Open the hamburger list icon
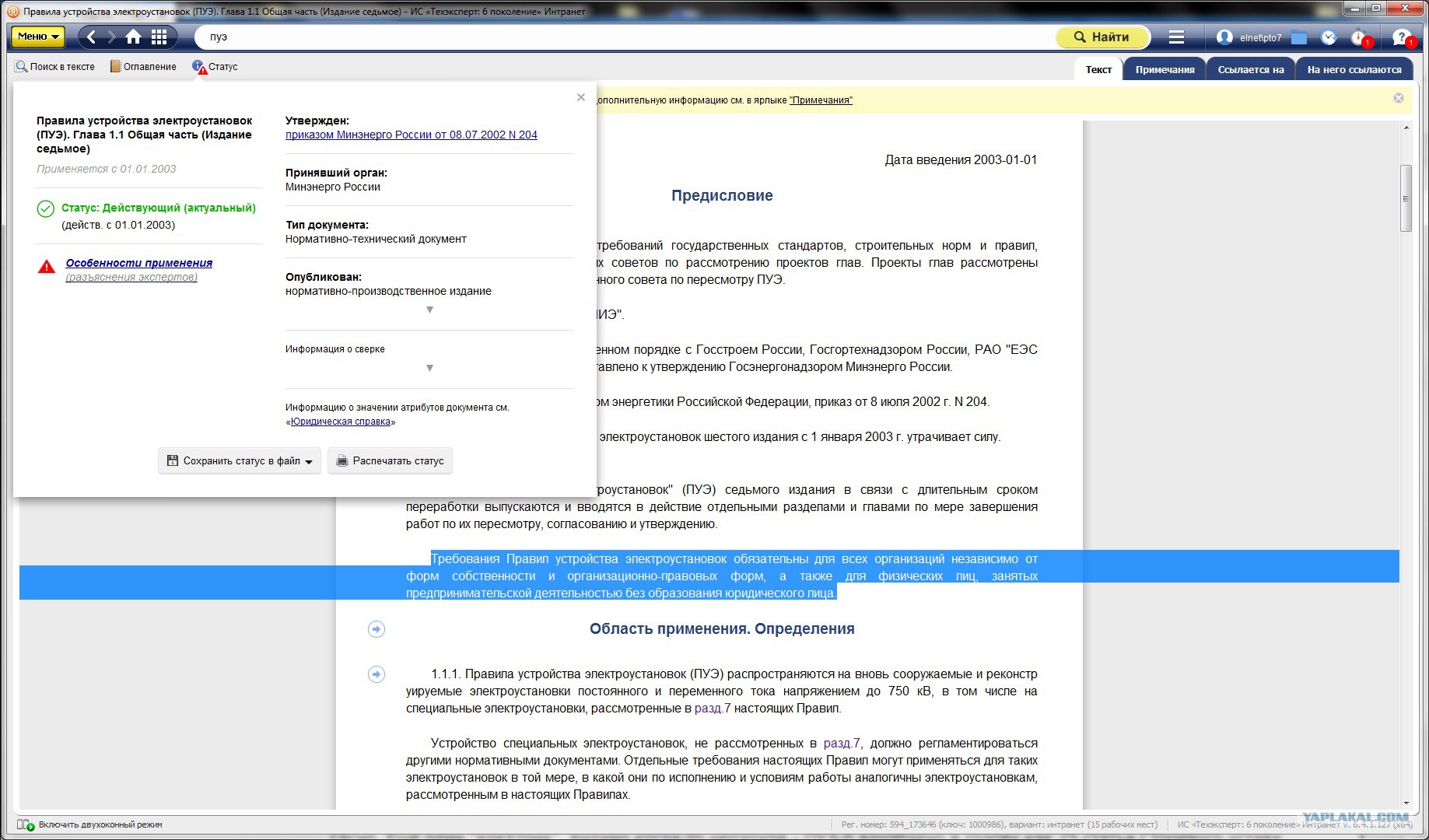 [x=1176, y=37]
